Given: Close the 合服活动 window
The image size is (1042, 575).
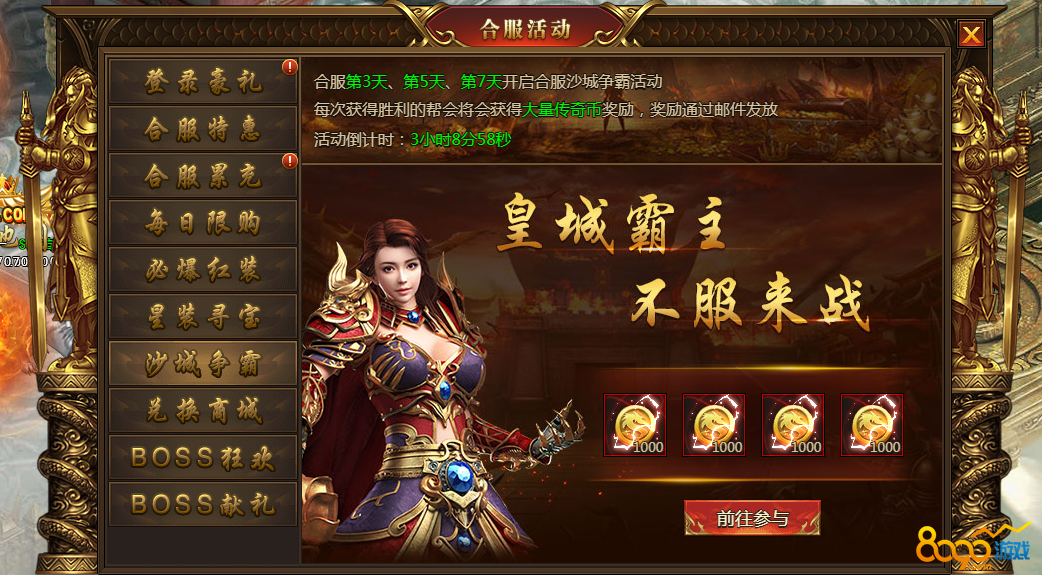Looking at the screenshot, I should (971, 34).
